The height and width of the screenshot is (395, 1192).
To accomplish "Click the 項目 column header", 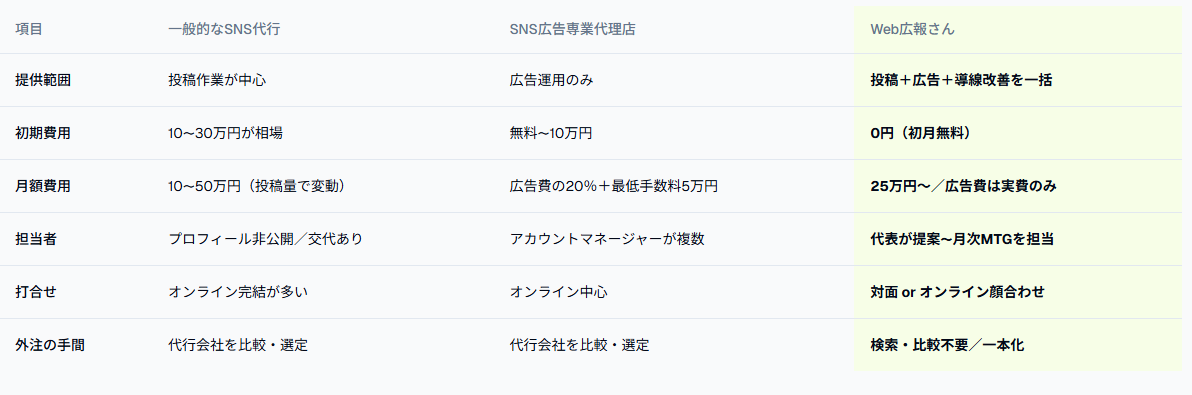I will tap(29, 30).
